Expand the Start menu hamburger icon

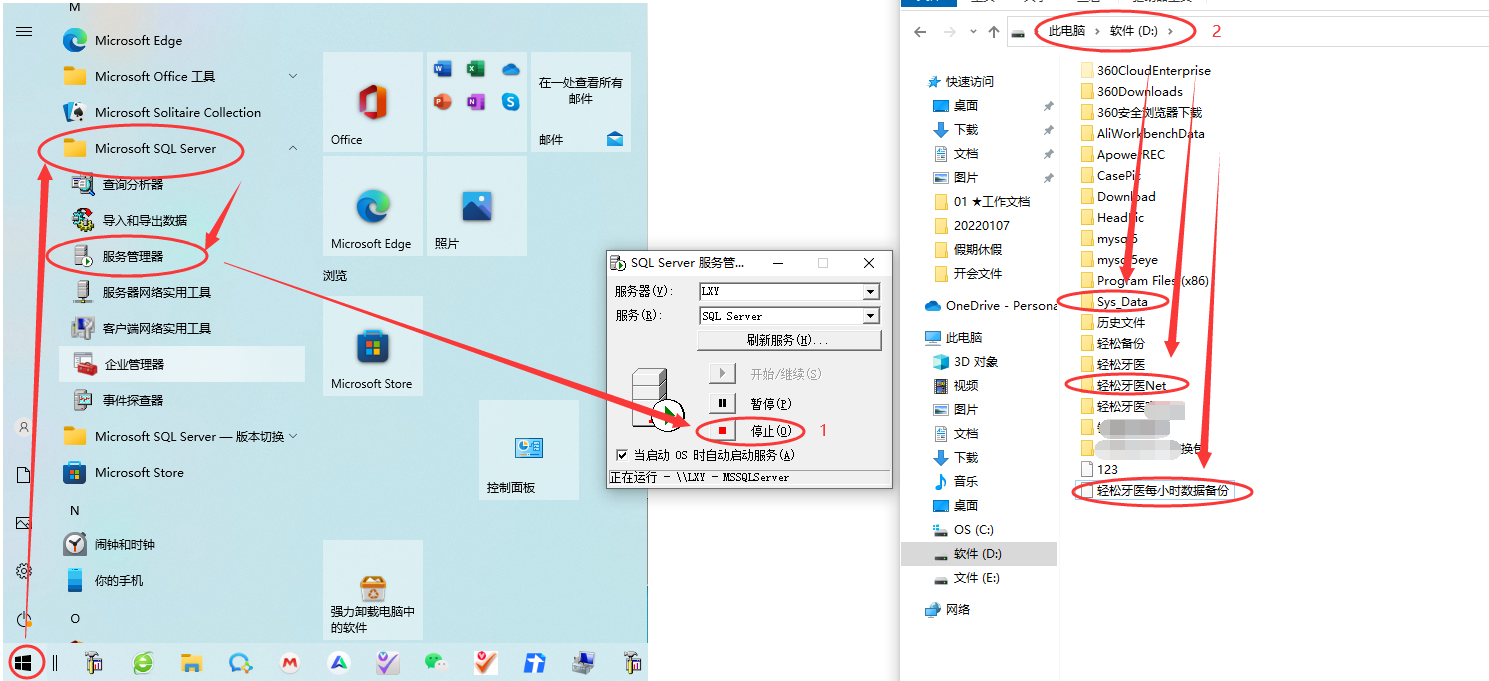tap(24, 32)
